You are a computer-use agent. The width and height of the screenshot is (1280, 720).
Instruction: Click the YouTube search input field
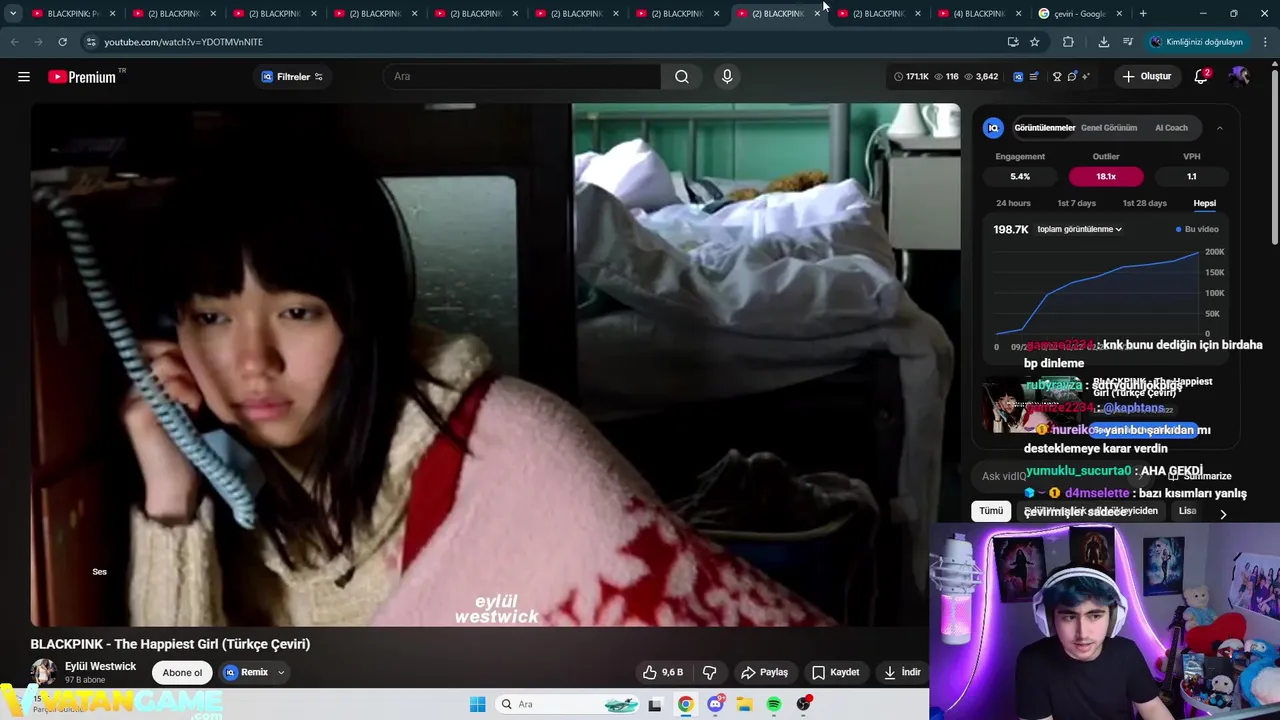(522, 77)
